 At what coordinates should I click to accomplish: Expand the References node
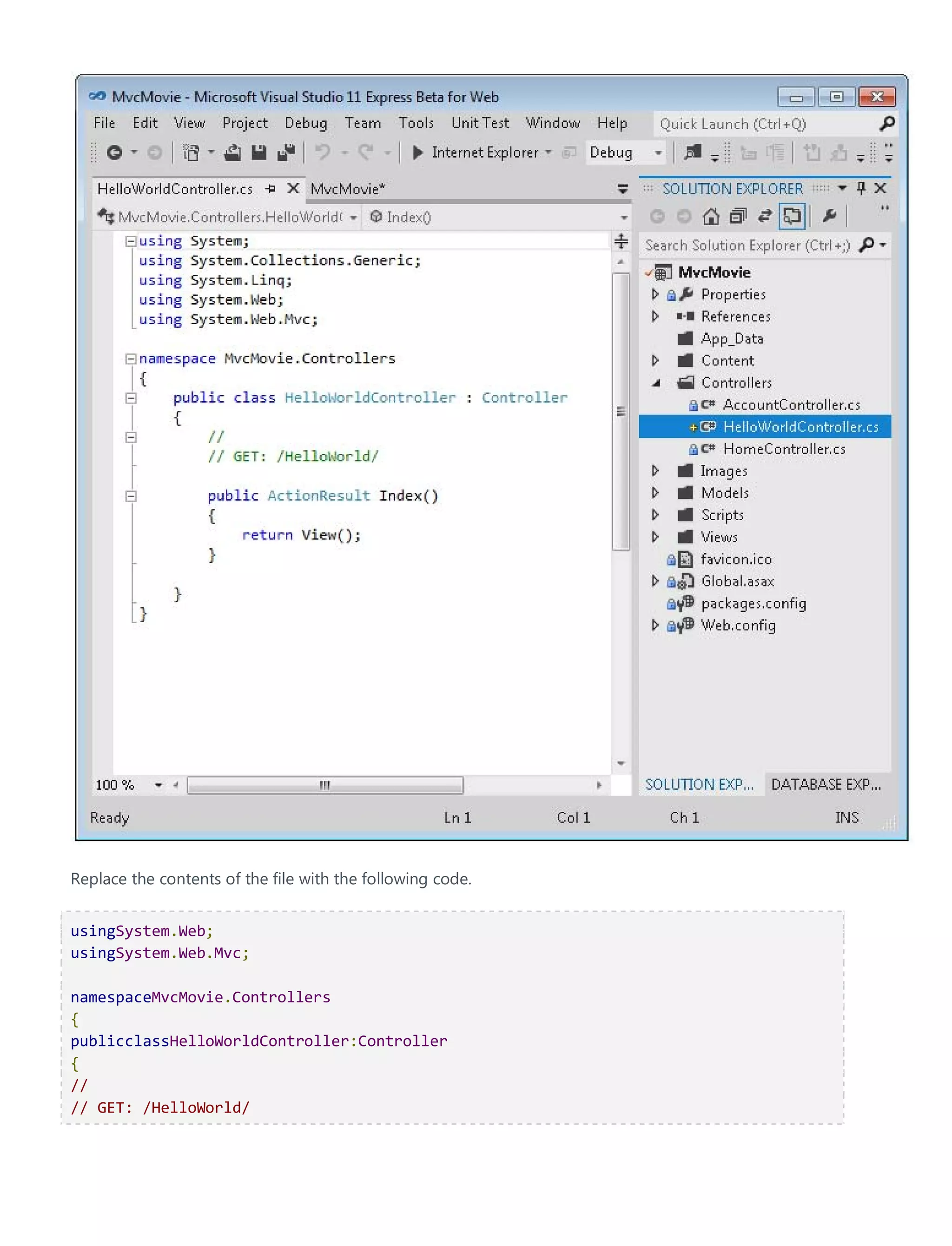click(x=655, y=316)
